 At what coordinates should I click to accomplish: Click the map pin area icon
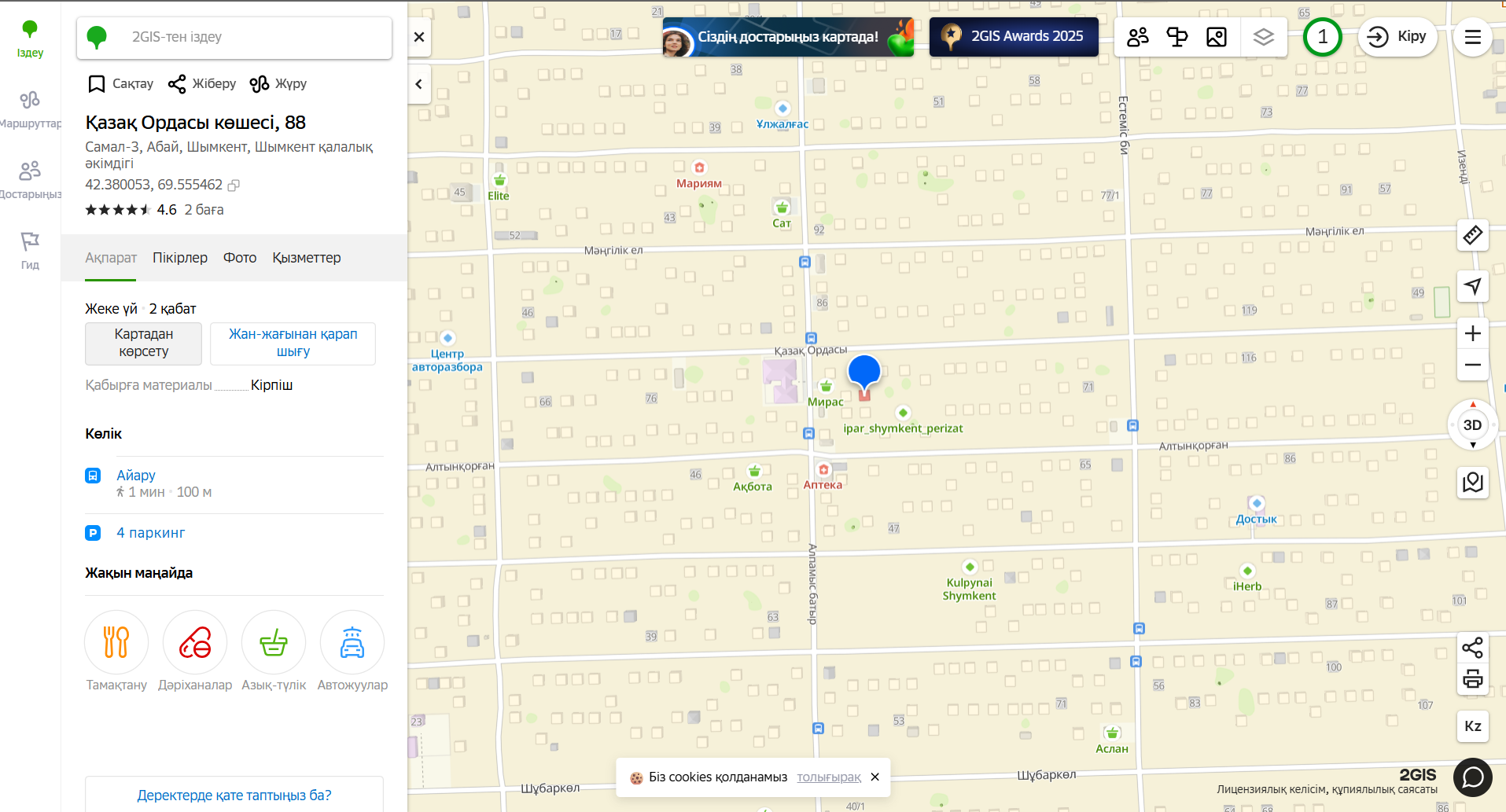click(x=1473, y=482)
